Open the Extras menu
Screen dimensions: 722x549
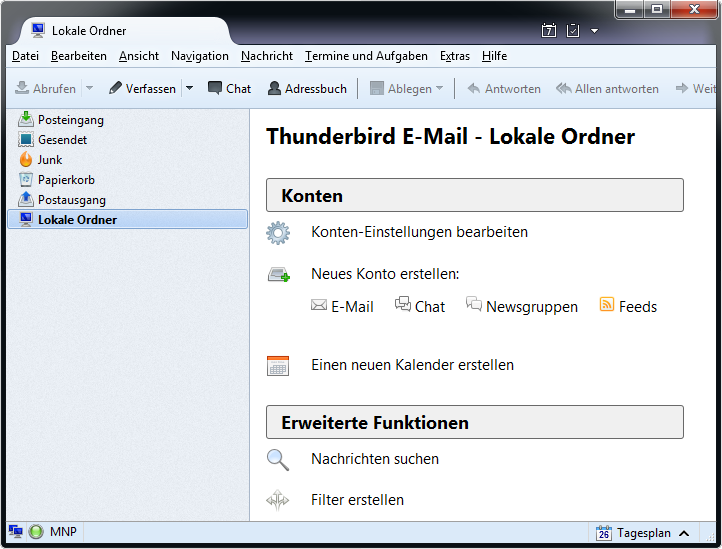[x=455, y=56]
